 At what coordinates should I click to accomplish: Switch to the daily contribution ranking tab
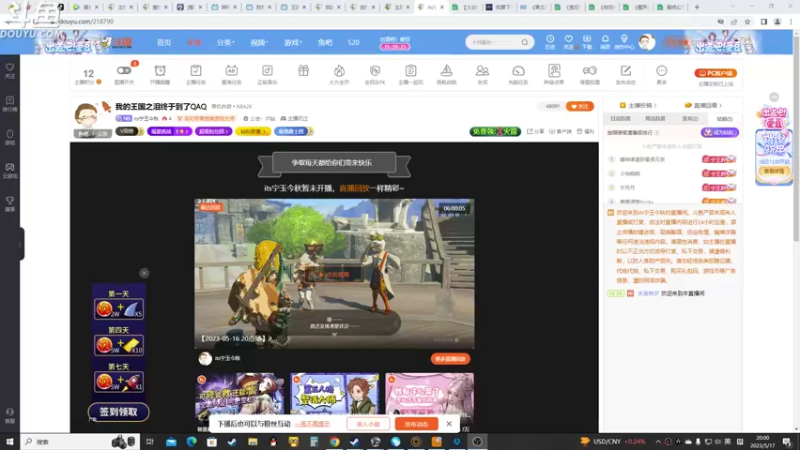tap(620, 118)
